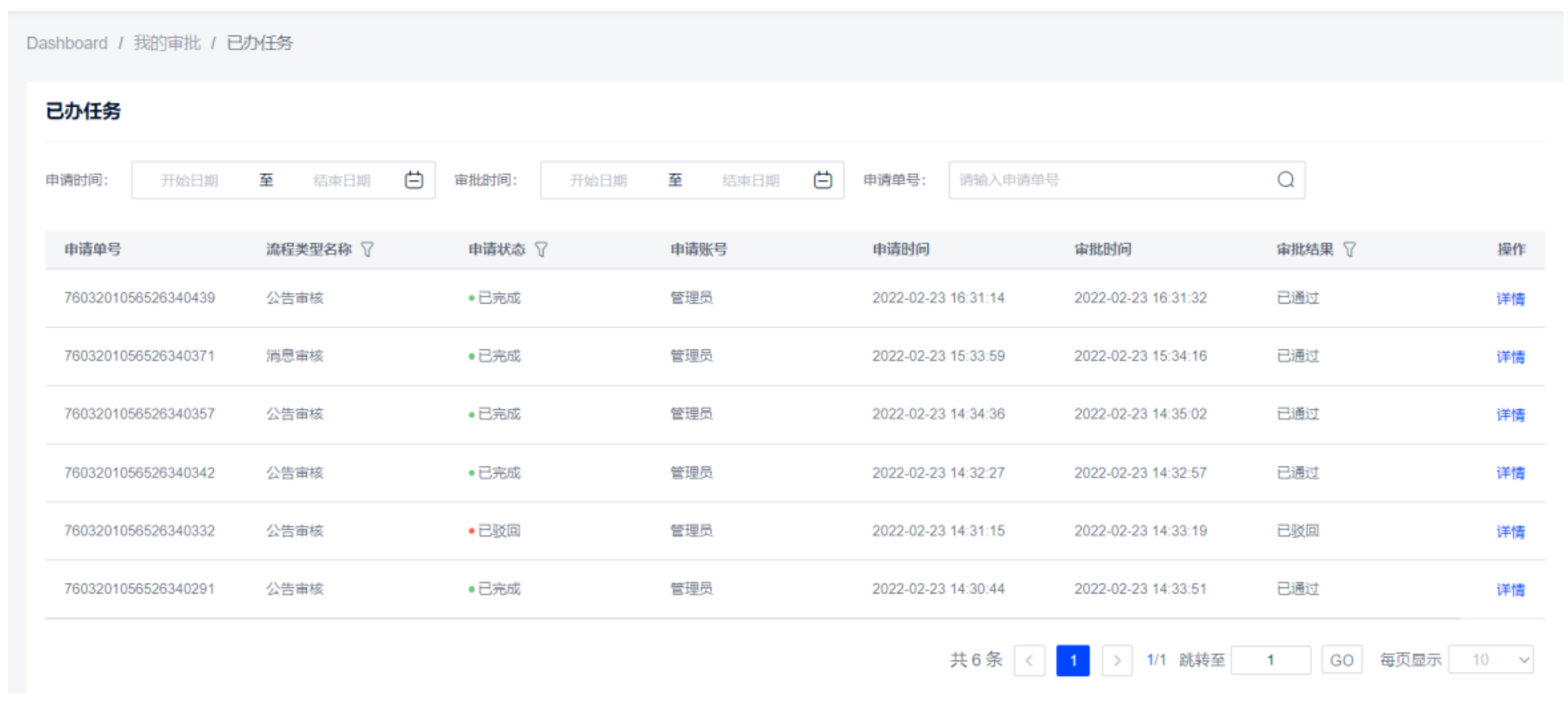
Task: Click the 共 6 条 total count
Action: [x=976, y=660]
